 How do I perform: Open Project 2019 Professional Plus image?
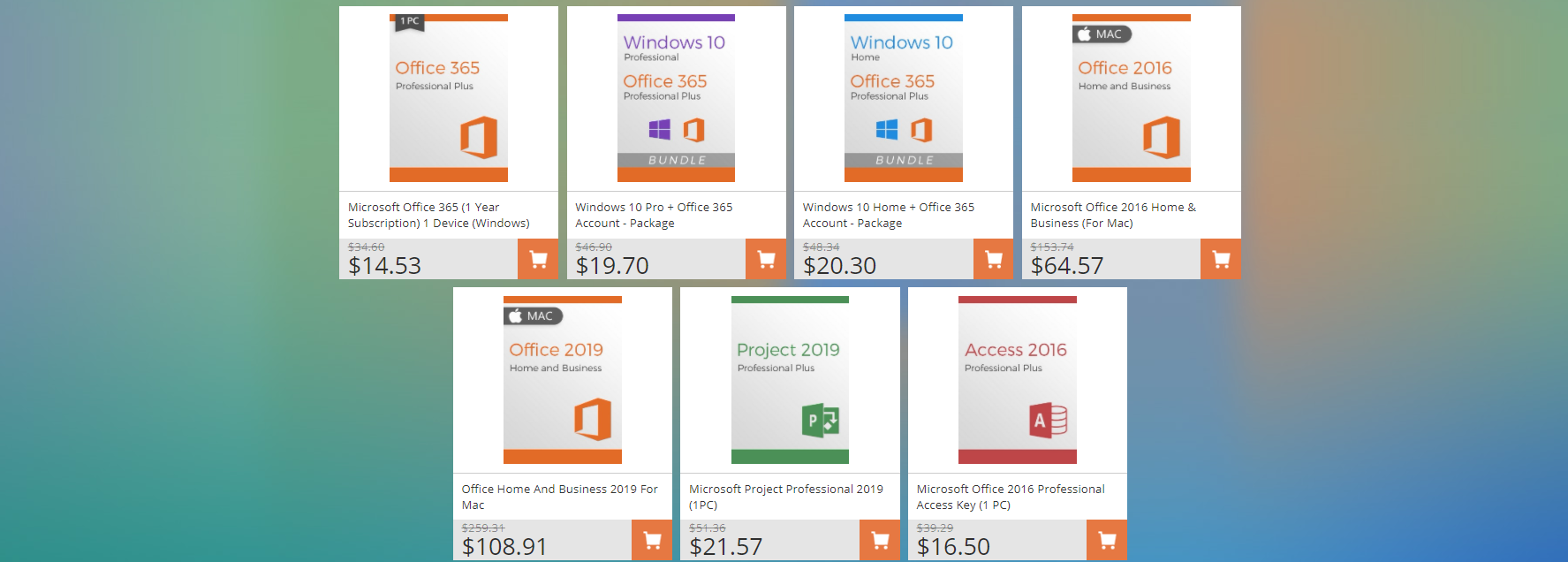[x=790, y=380]
